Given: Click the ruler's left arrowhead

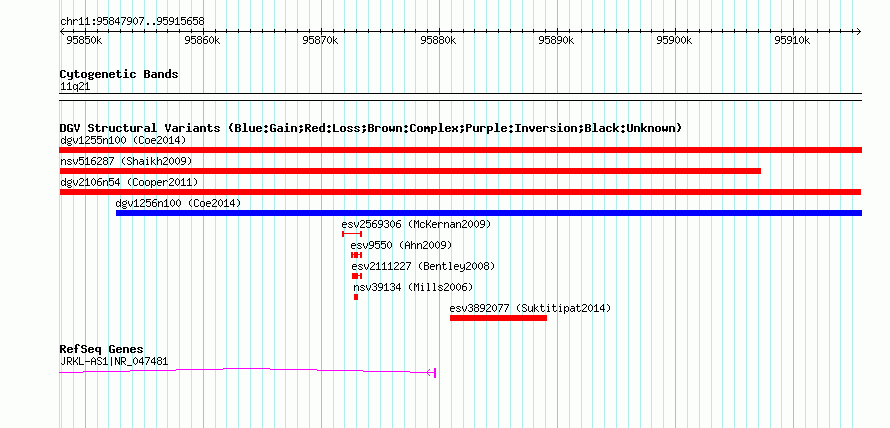Looking at the screenshot, I should pyautogui.click(x=62, y=31).
